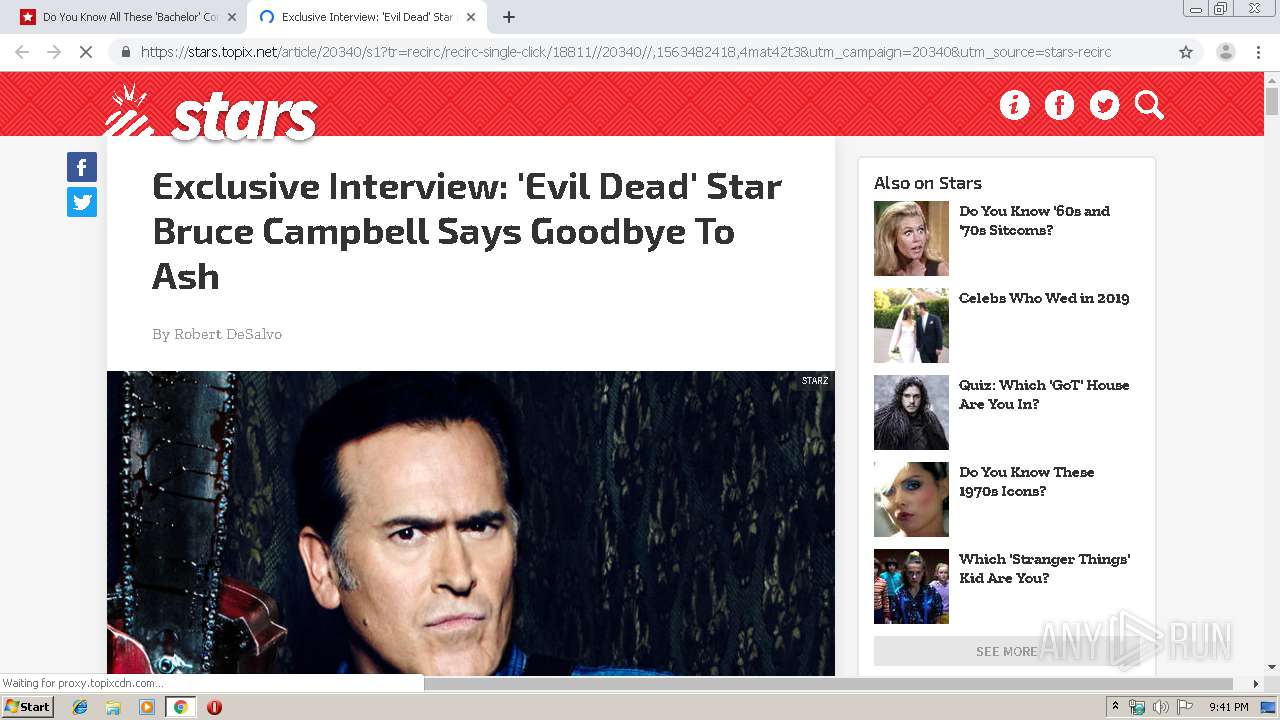Open 'Celebs Who Wed in 2019' article
Image resolution: width=1280 pixels, height=720 pixels.
[1044, 298]
